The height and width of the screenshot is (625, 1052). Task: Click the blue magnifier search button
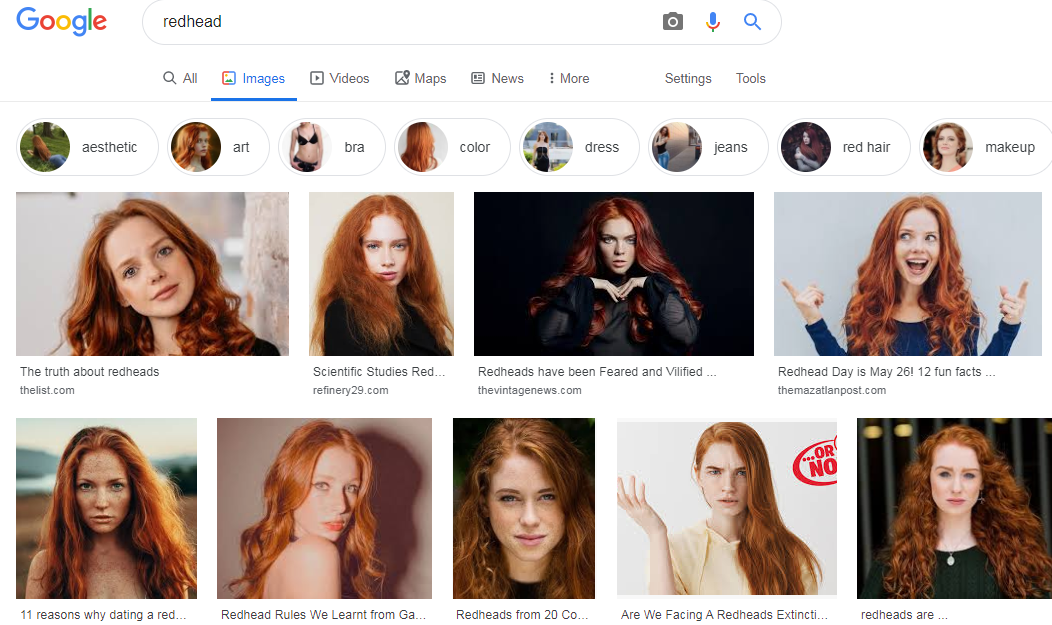tap(752, 21)
